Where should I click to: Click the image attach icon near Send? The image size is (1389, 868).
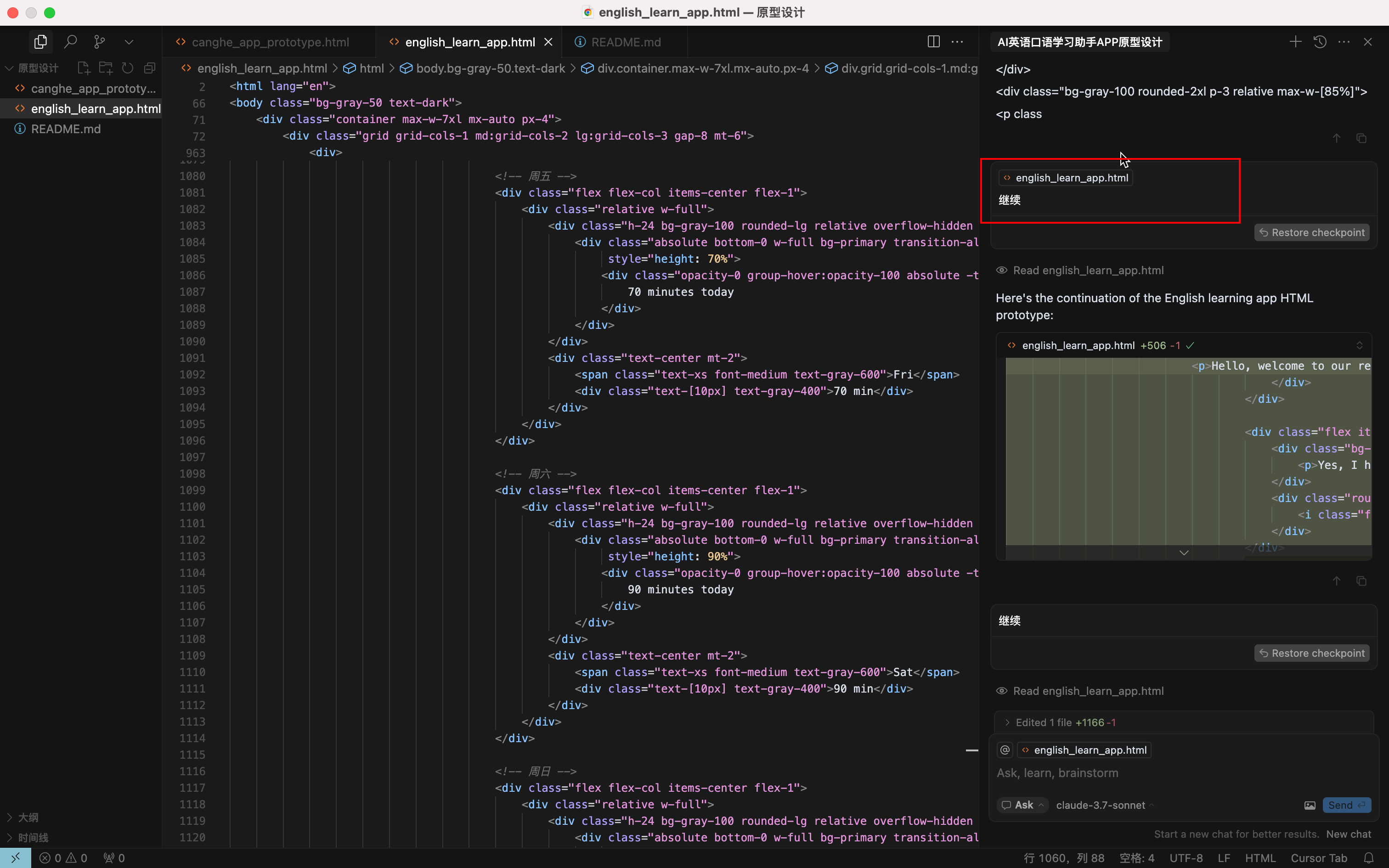[x=1309, y=805]
